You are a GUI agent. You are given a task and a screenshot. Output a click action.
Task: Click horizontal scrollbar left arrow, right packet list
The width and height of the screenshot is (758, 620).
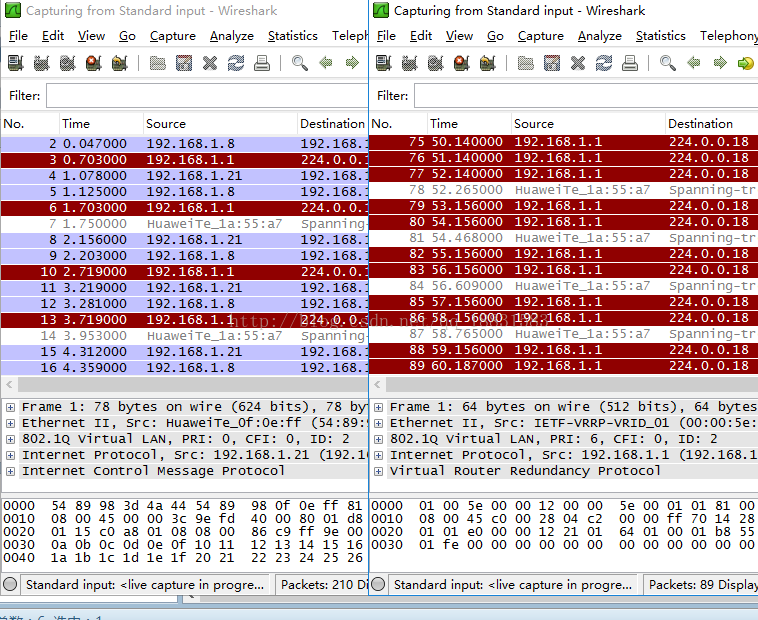(x=378, y=385)
